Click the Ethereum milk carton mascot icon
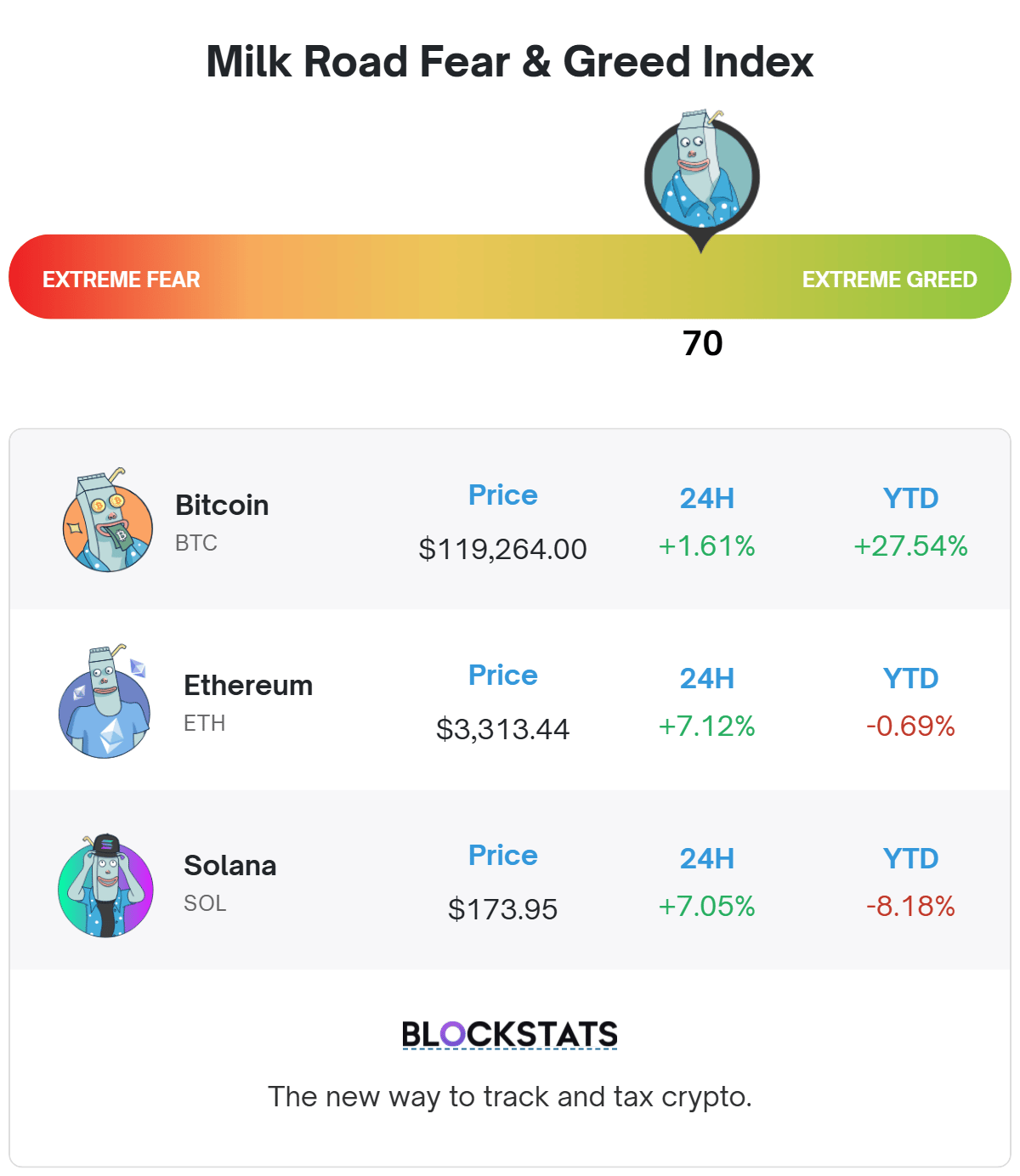Screen dimensions: 1020x1176 [105, 701]
